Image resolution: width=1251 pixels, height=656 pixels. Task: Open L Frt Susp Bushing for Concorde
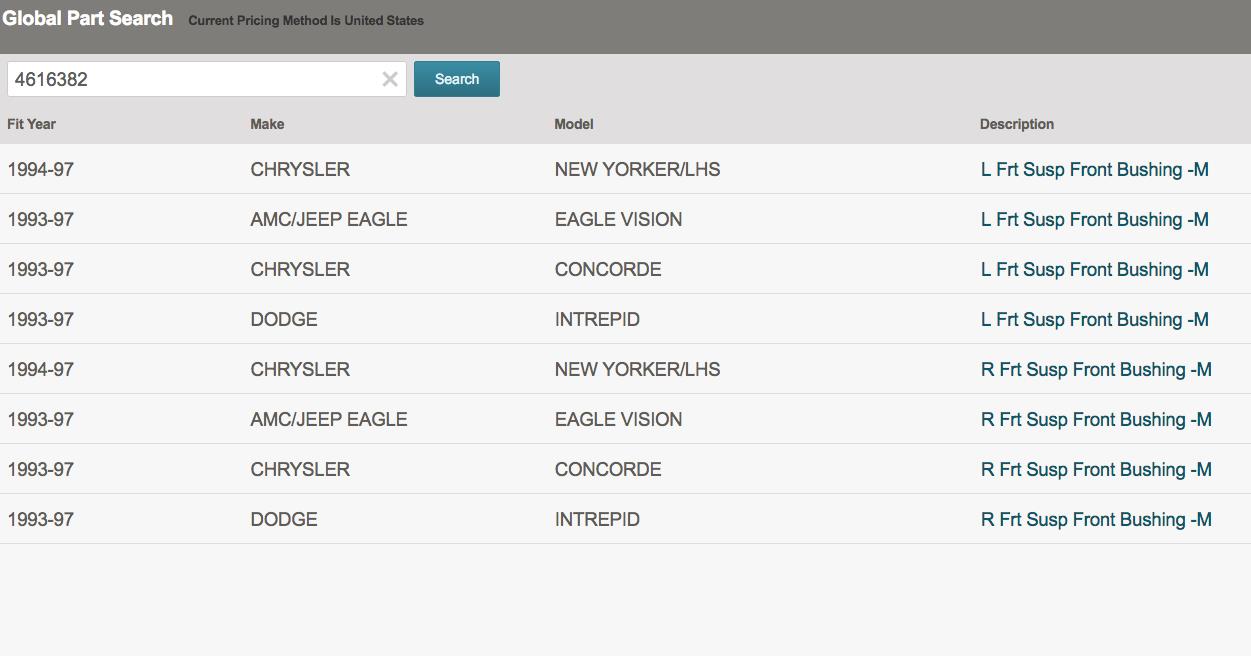pos(1095,270)
